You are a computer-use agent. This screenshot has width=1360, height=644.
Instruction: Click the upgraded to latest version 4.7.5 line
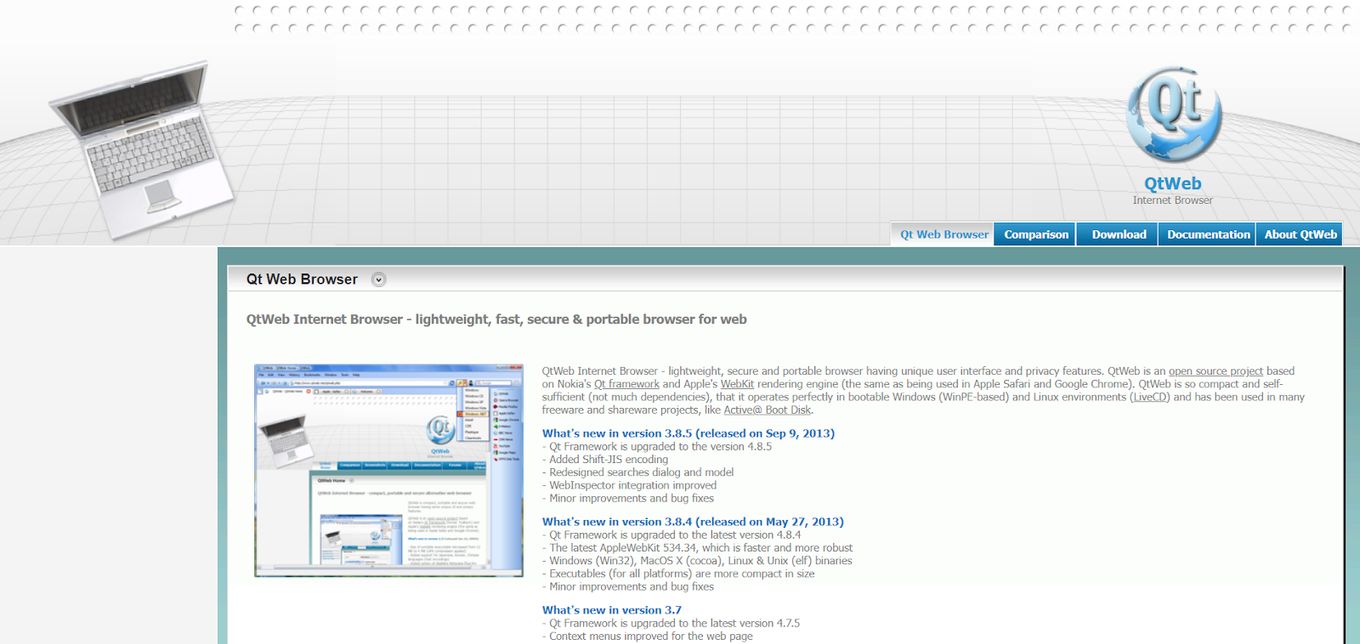point(671,623)
